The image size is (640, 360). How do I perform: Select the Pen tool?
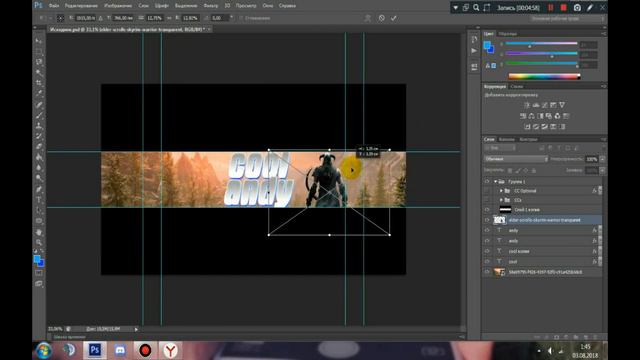pos(39,189)
